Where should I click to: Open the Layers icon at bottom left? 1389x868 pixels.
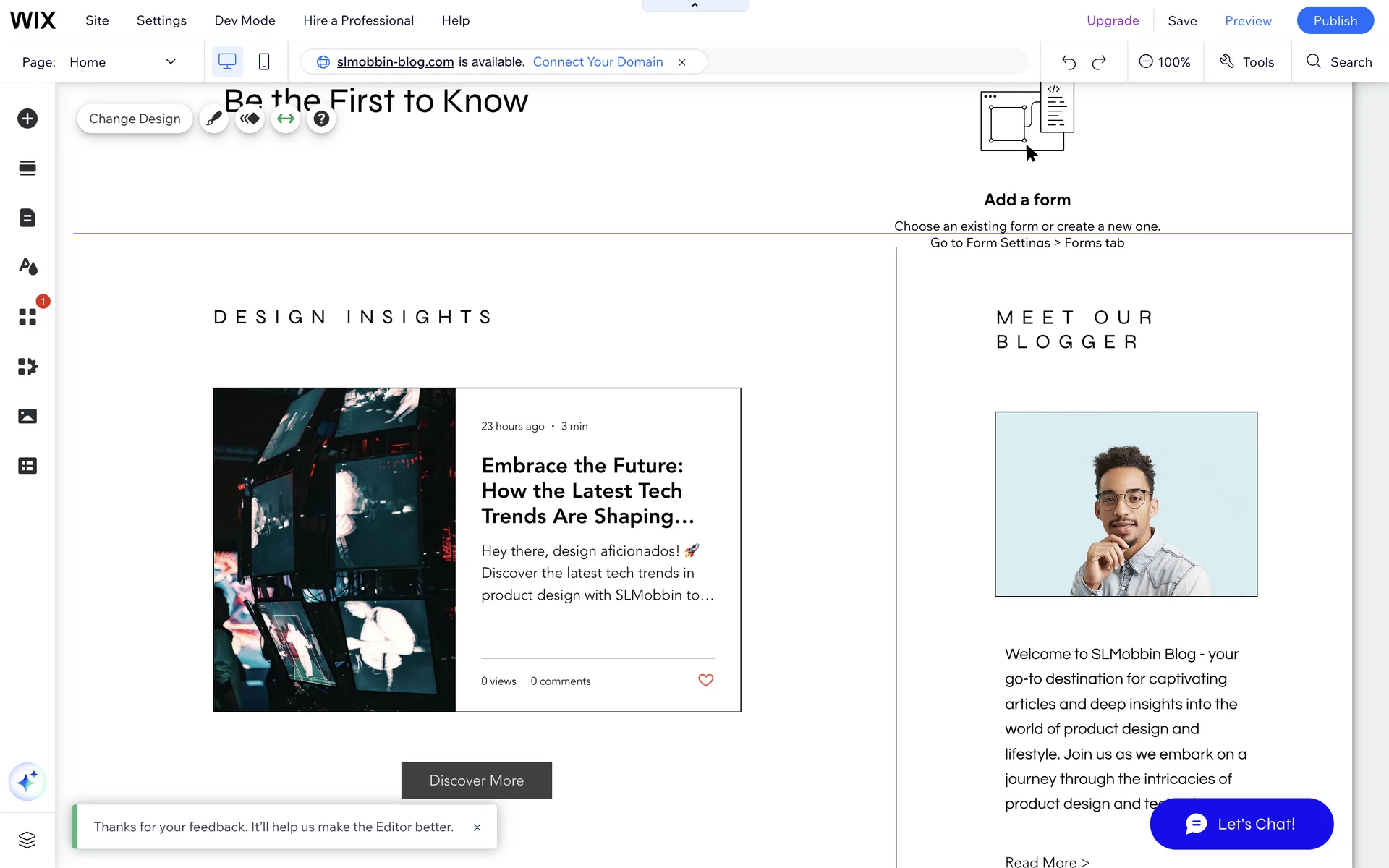click(27, 840)
